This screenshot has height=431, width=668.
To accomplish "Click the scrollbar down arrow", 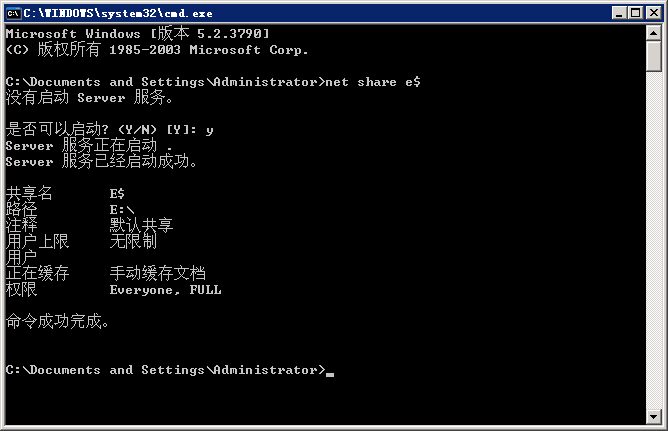I will (654, 416).
